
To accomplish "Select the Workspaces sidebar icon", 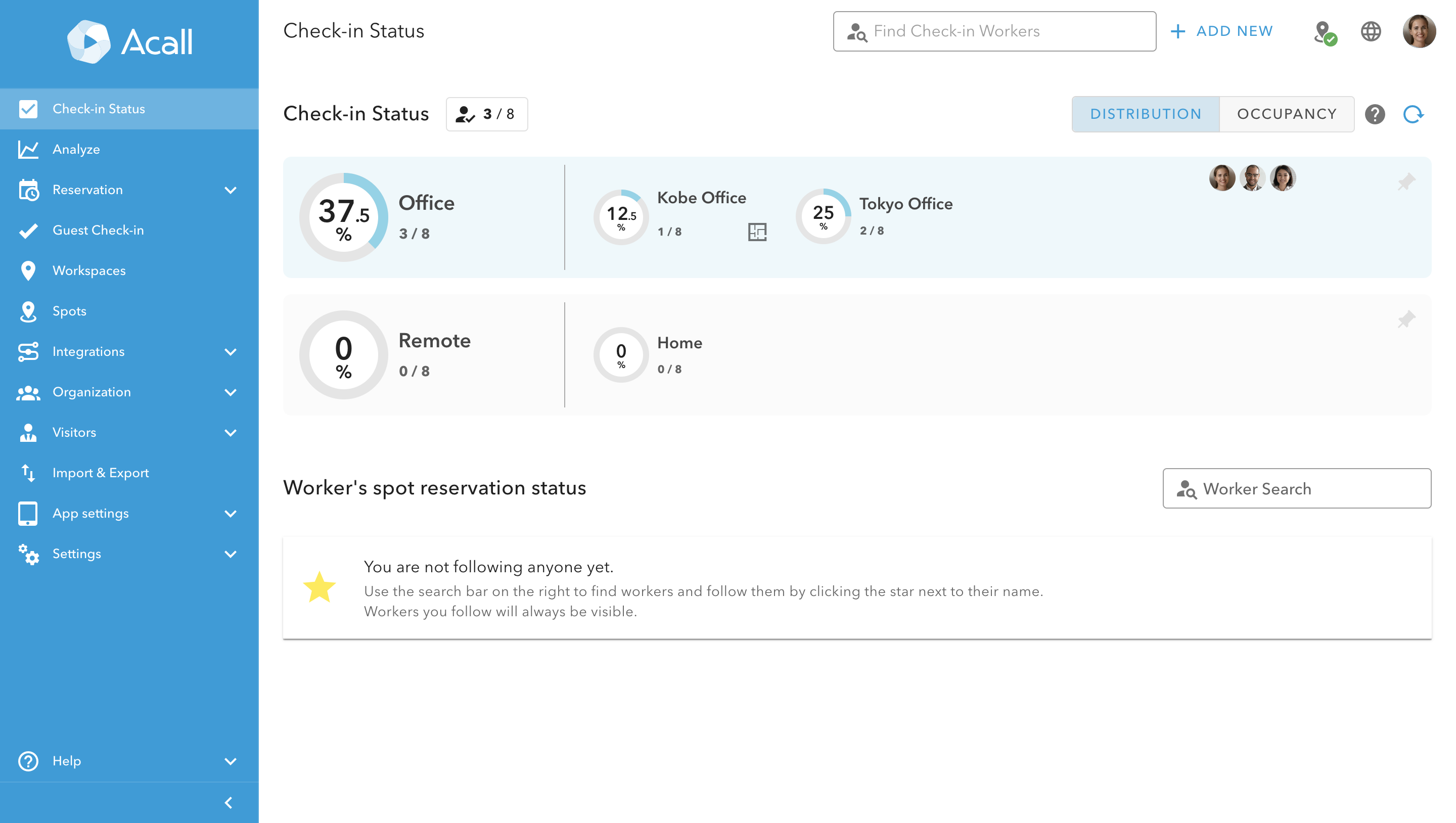I will [x=28, y=270].
